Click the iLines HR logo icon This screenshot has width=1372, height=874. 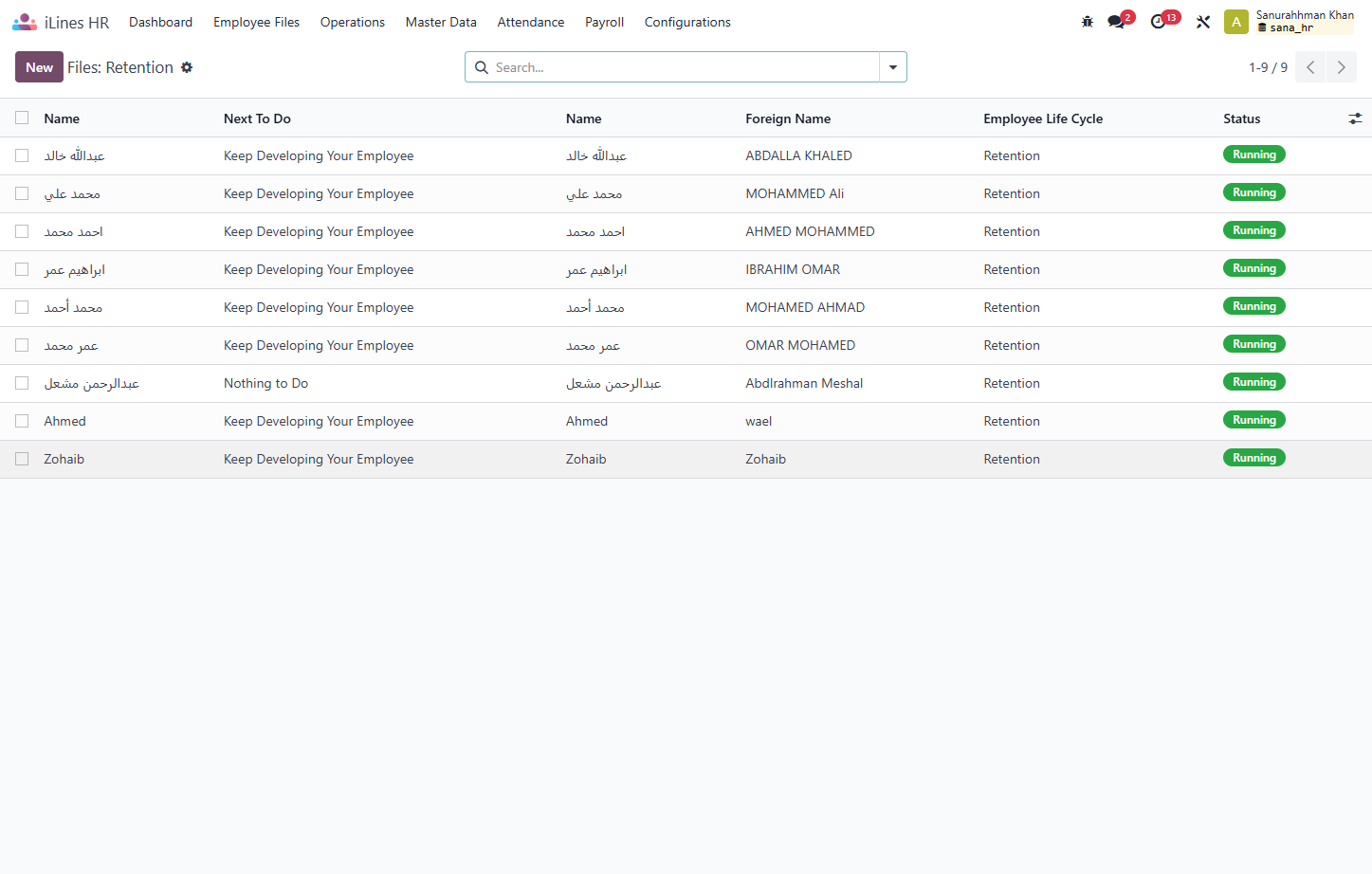click(x=25, y=22)
